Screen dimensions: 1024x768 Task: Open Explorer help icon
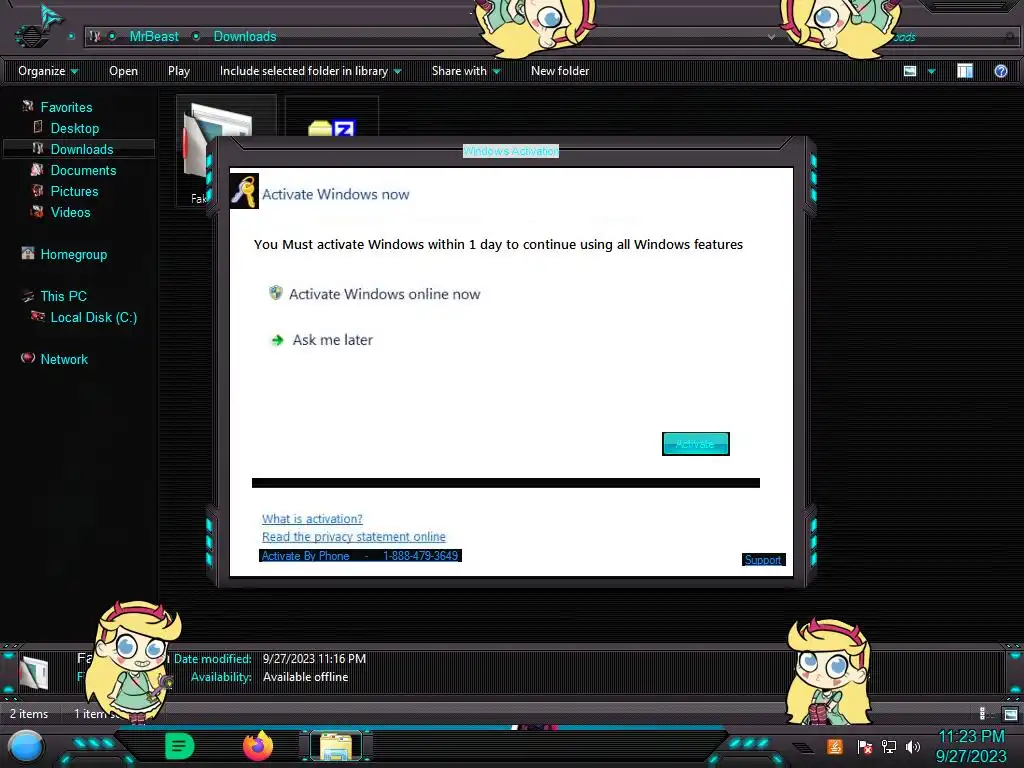tap(1000, 71)
